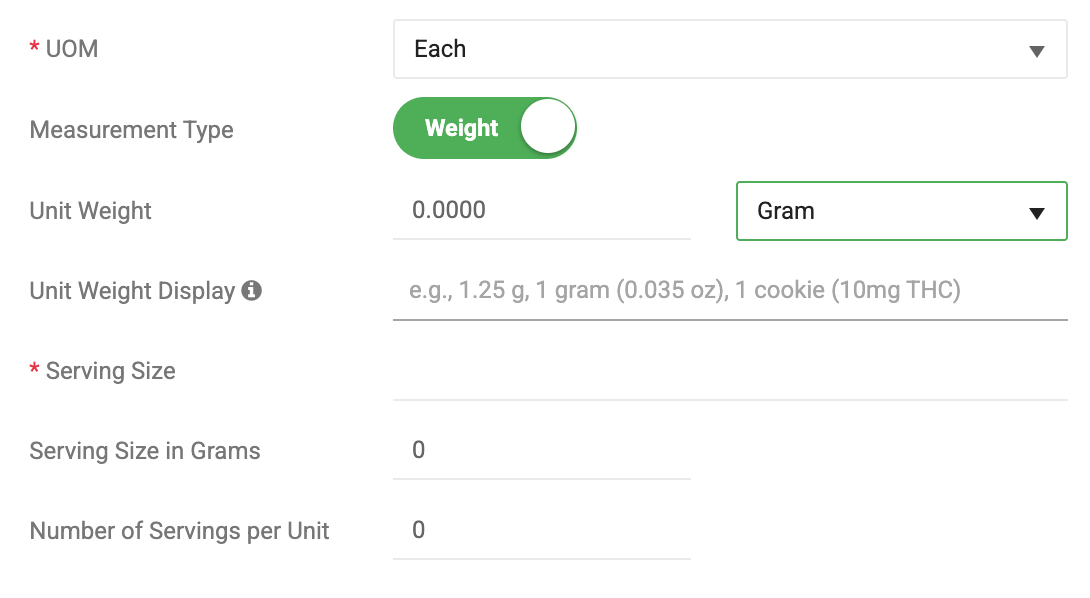This screenshot has height=598, width=1090.
Task: Click the info icon beside Unit Weight Display
Action: 252,291
